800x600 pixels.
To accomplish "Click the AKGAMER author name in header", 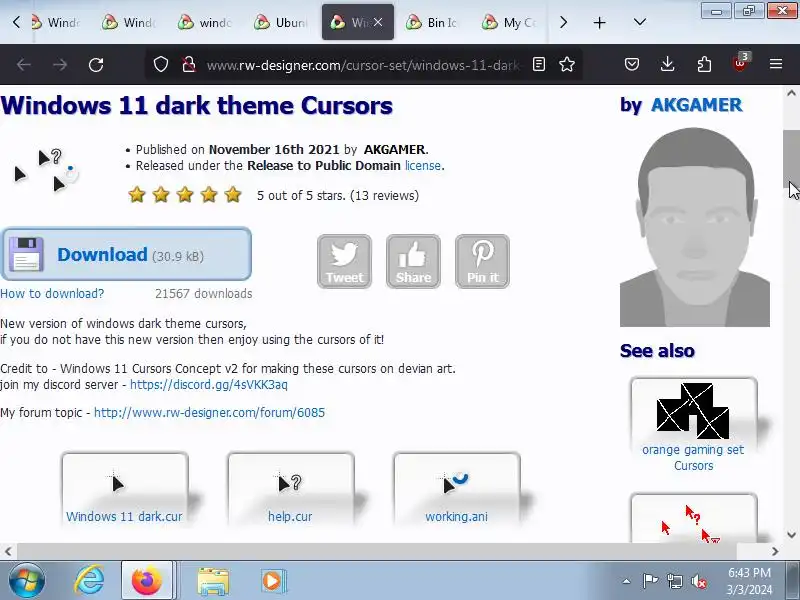I will click(696, 105).
